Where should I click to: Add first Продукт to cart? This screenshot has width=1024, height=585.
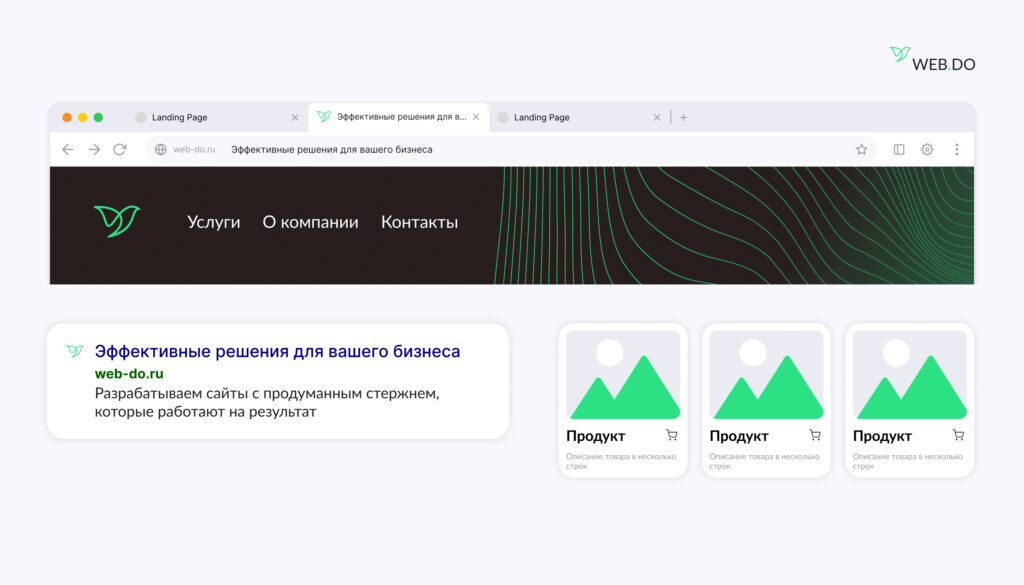671,435
